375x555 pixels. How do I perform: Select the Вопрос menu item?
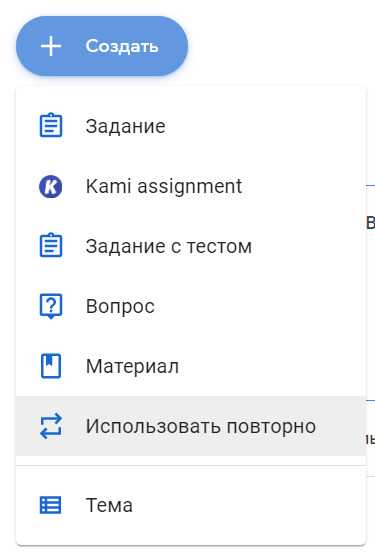click(x=191, y=306)
